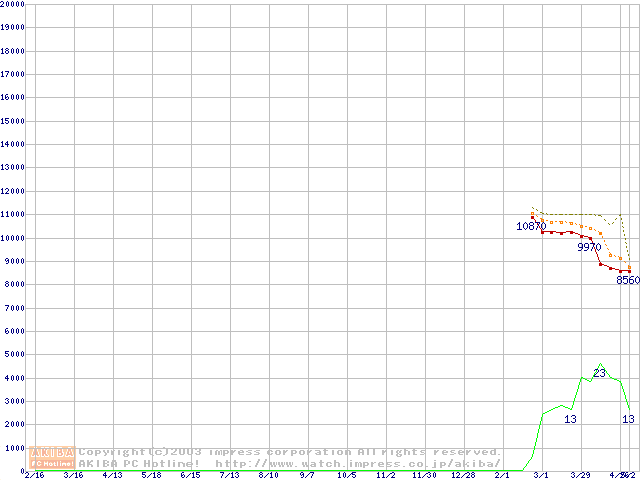640x480 pixels.
Task: Click the 6/15 date on the x-axis
Action: point(190,475)
